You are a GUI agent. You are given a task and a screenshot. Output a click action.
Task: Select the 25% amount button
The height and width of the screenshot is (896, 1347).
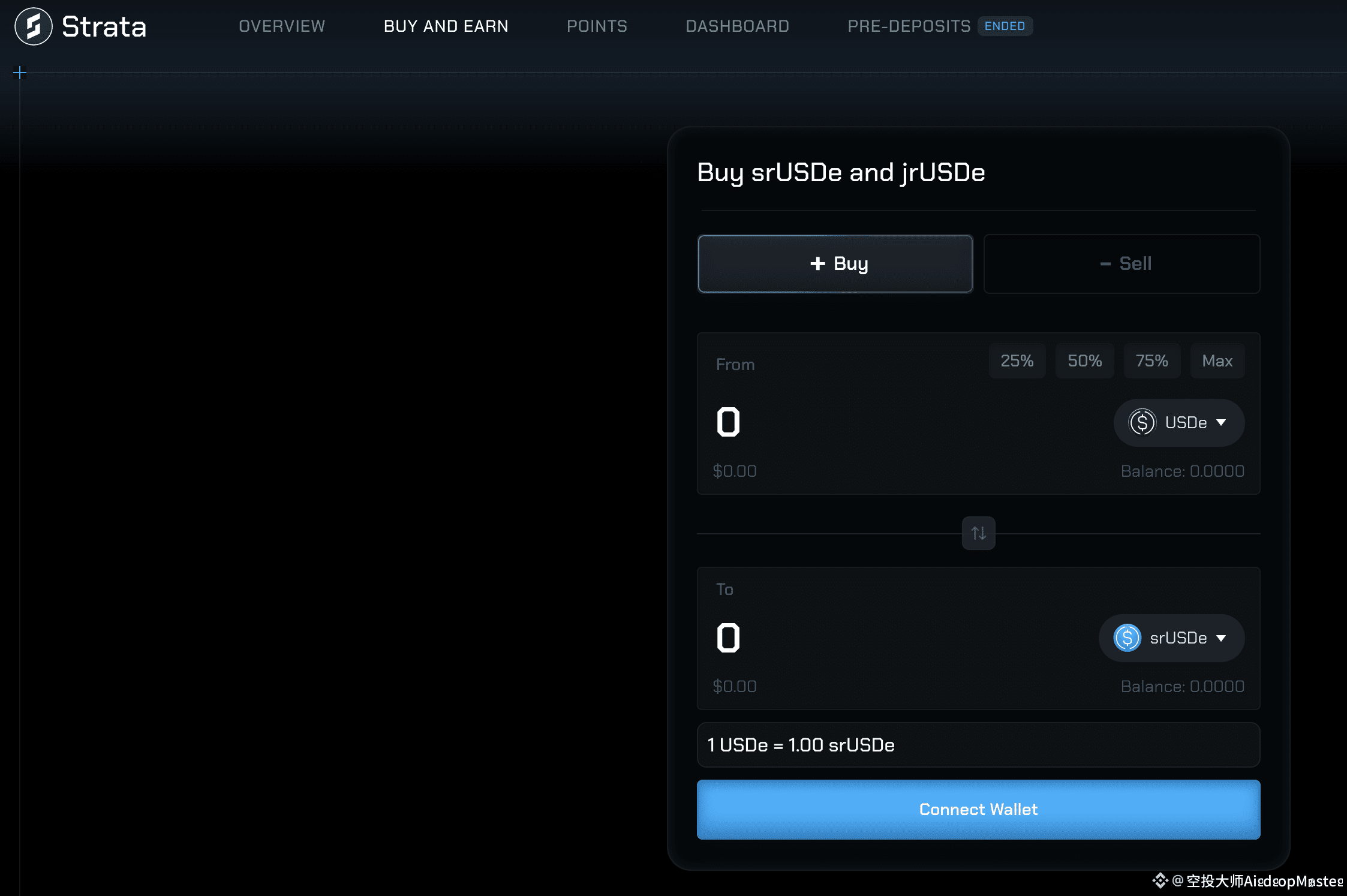tap(1017, 361)
